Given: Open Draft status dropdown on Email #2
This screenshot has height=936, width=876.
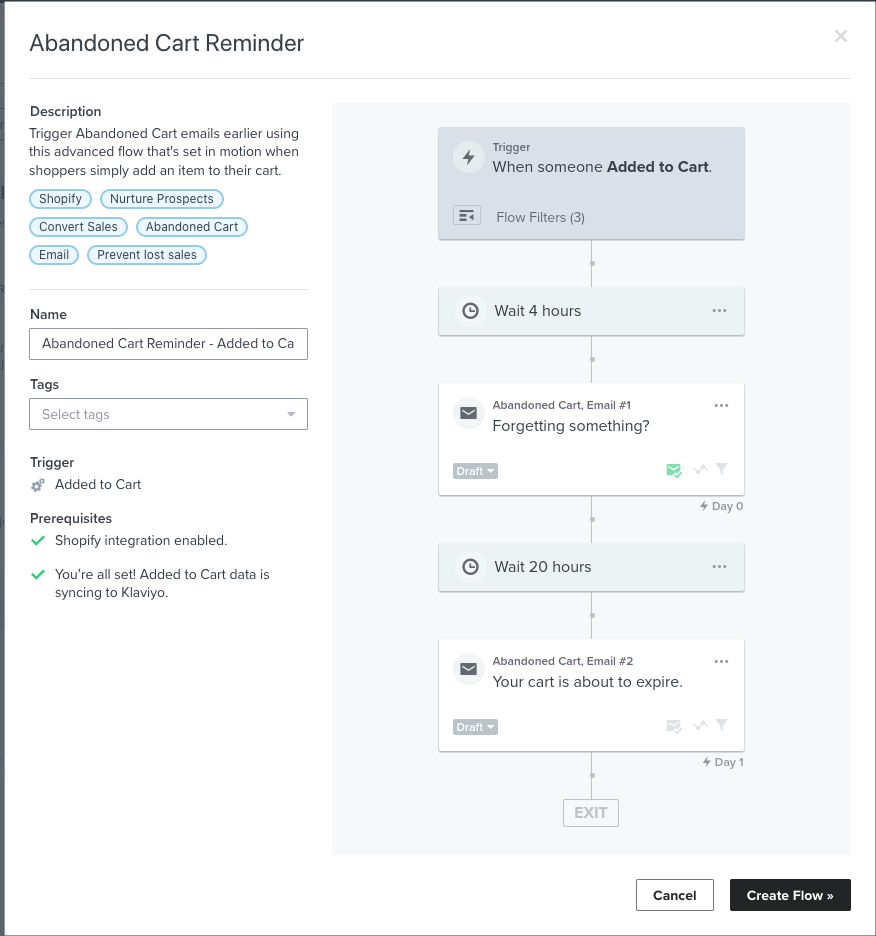Looking at the screenshot, I should point(475,727).
